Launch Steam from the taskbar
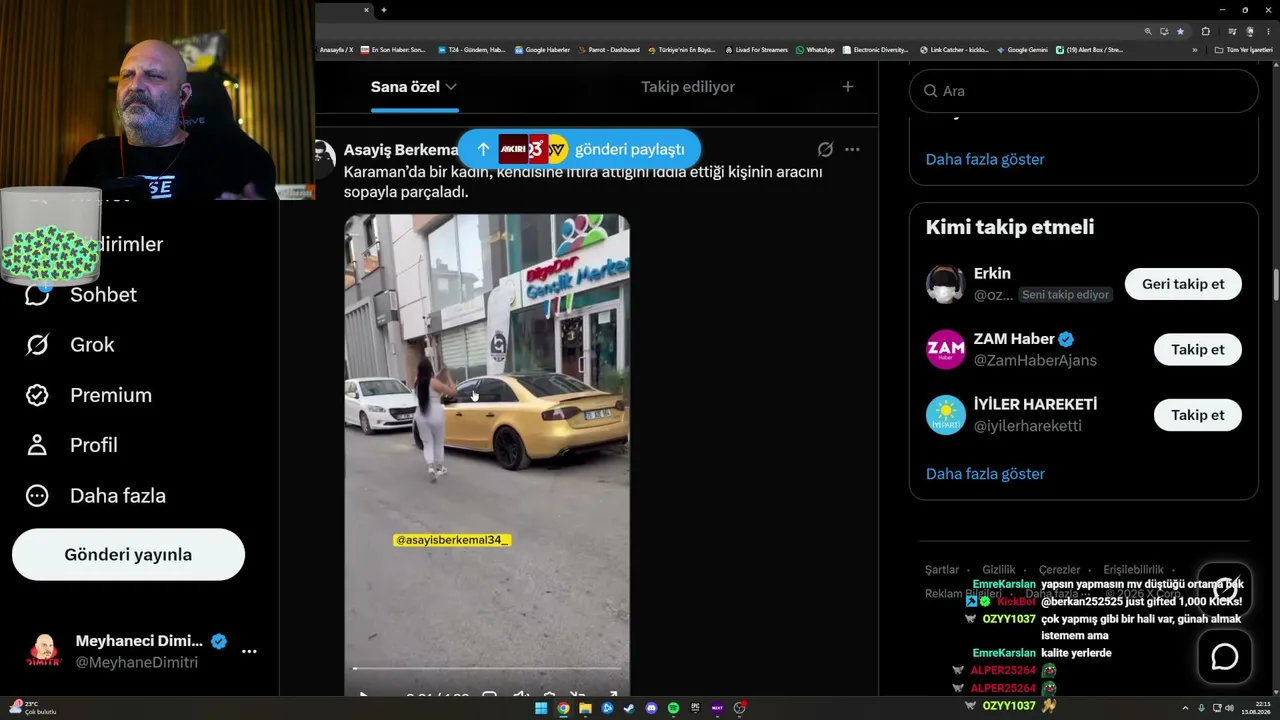The width and height of the screenshot is (1280, 720). coord(629,708)
